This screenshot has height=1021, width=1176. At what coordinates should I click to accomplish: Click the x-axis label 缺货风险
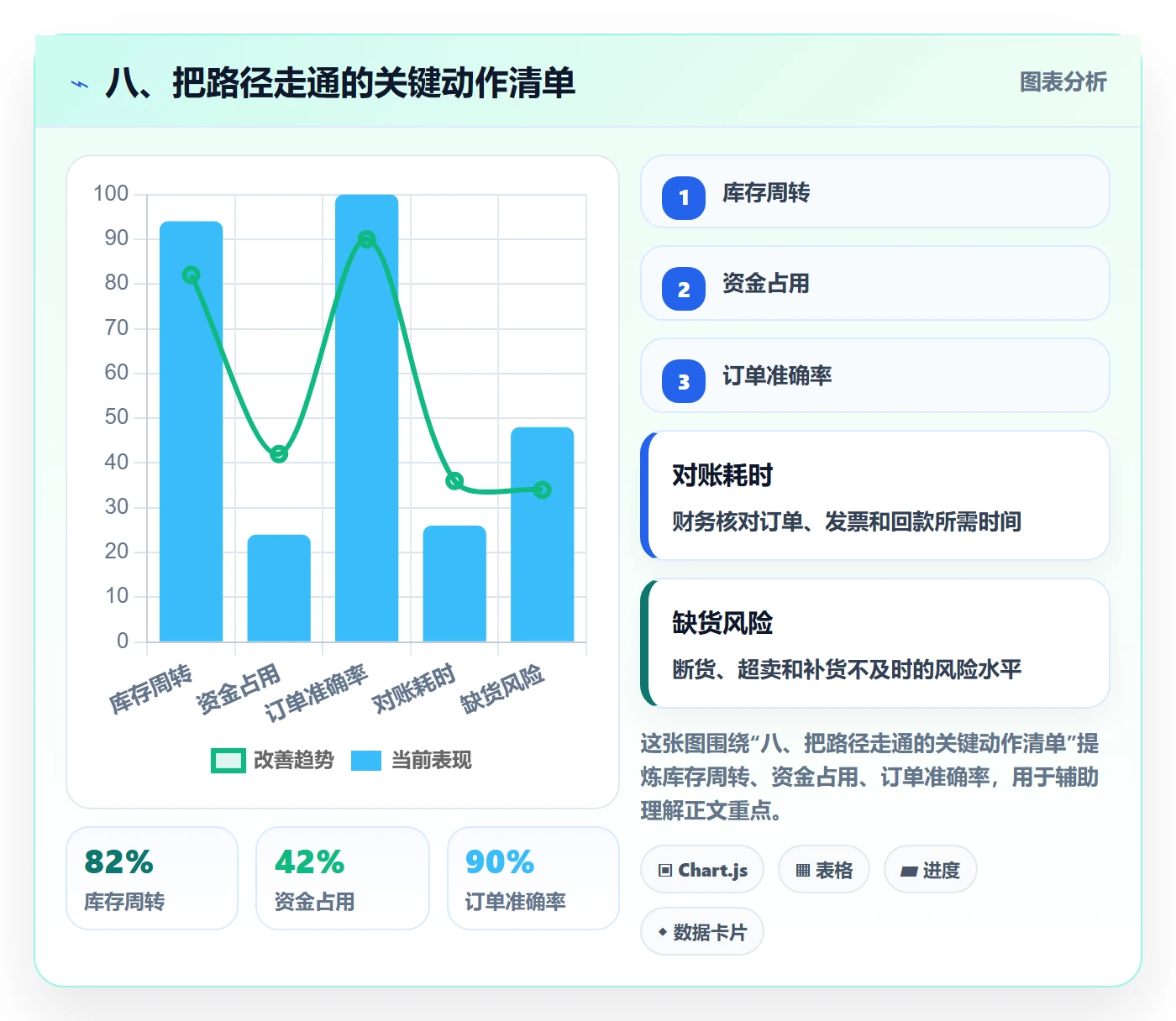click(x=502, y=689)
